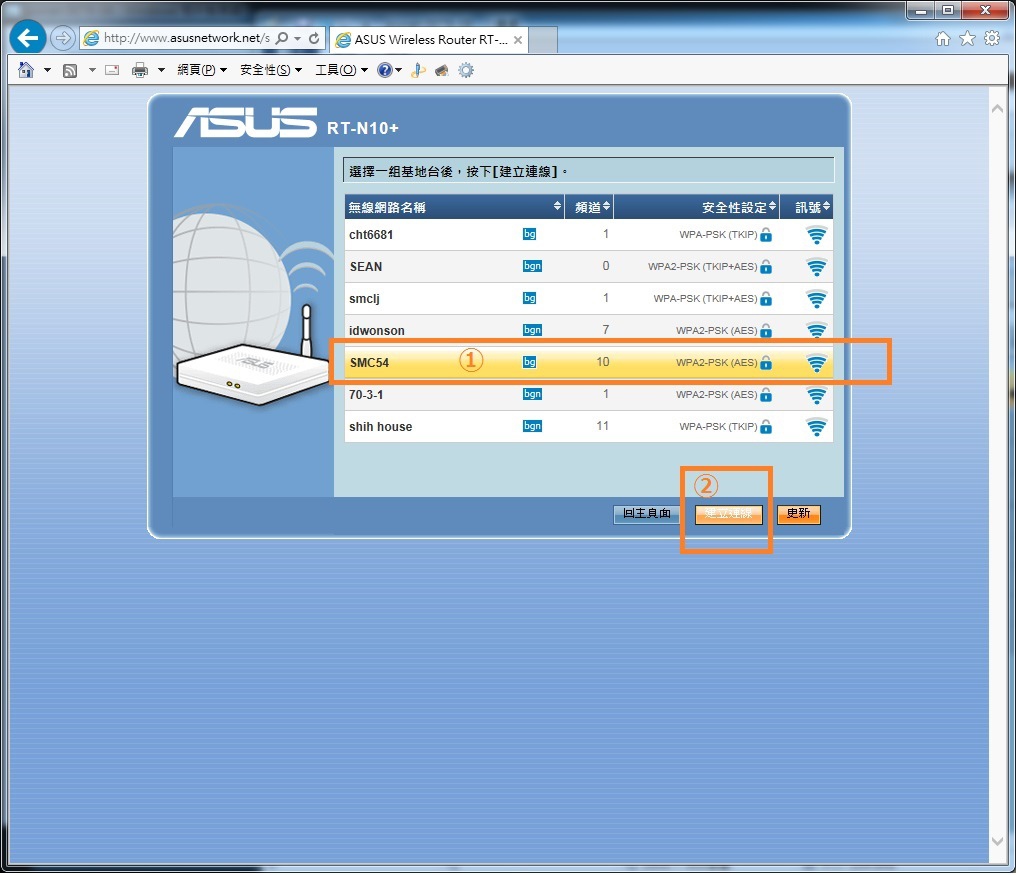Viewport: 1016px width, 875px height.
Task: Expand the Print icon dropdown arrow
Action: (x=161, y=70)
